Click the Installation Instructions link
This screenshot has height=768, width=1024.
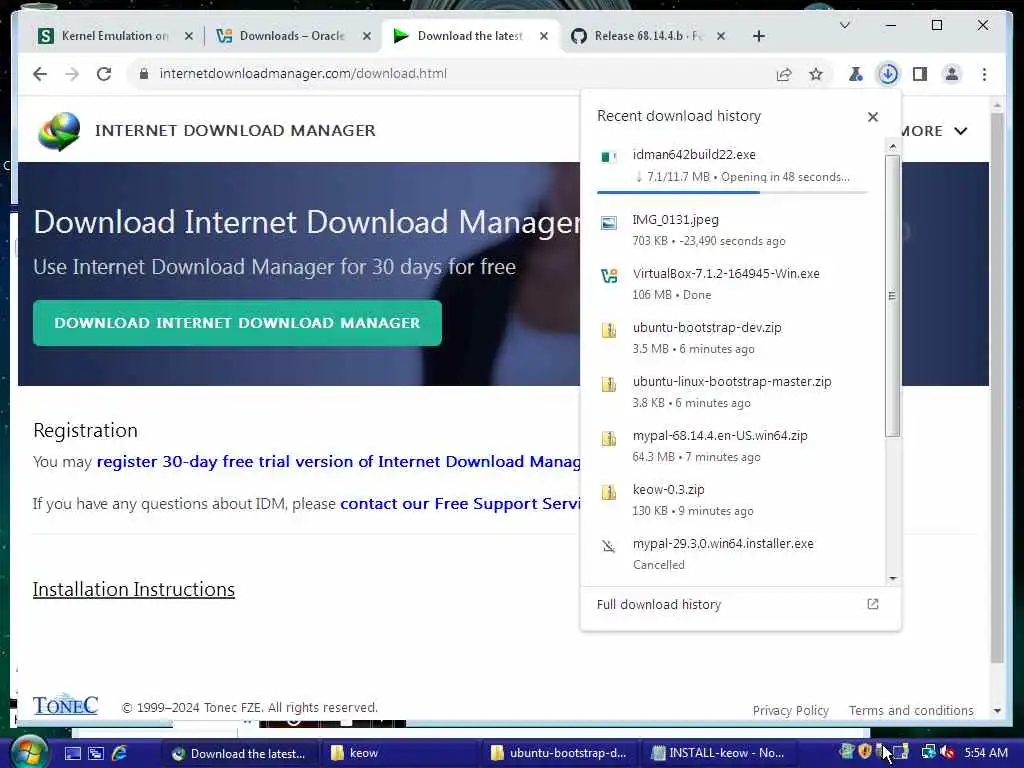click(134, 589)
